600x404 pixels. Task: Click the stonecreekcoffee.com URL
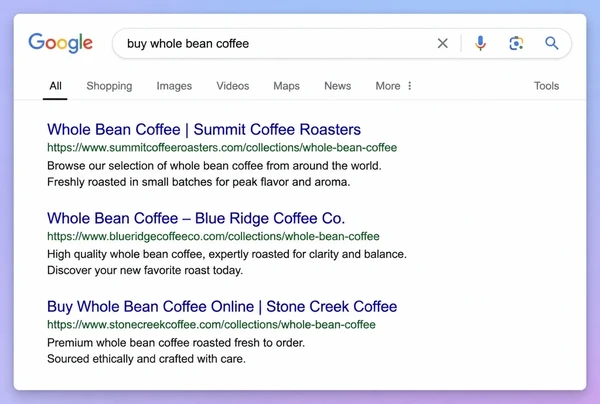[x=211, y=325]
